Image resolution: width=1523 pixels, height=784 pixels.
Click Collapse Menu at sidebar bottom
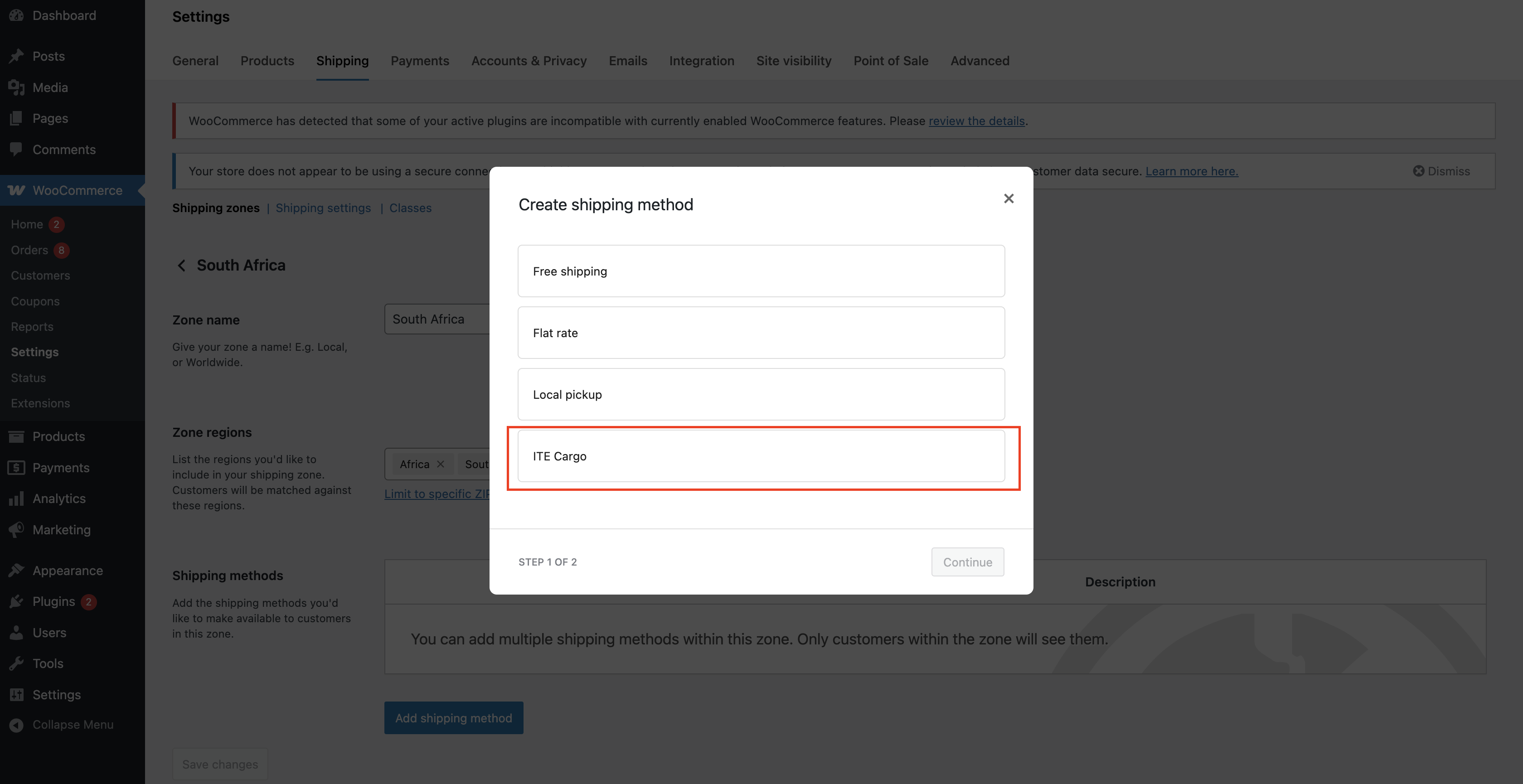tap(72, 724)
